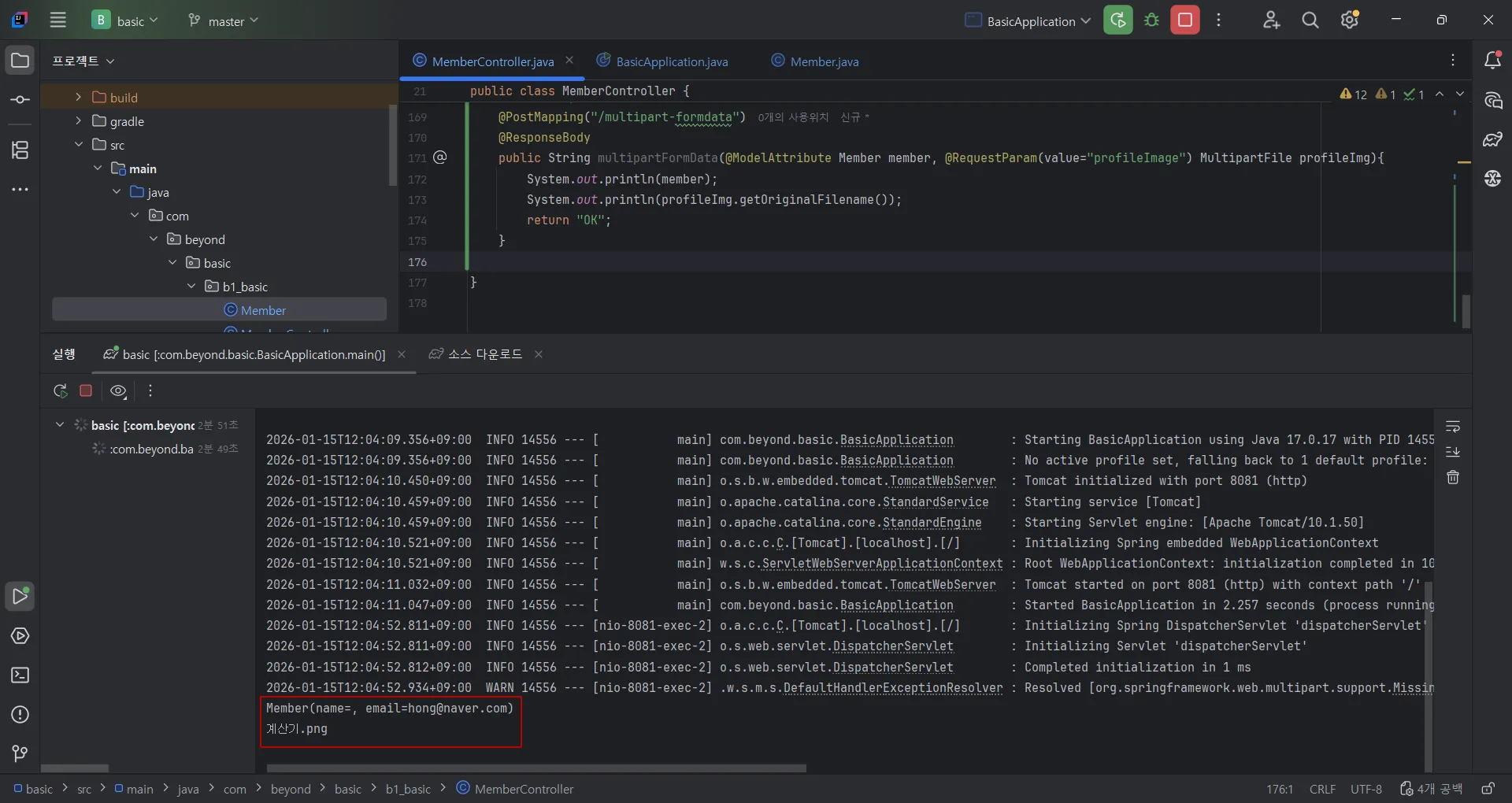Select the 소스 다운로드 tab
Image resolution: width=1512 pixels, height=803 pixels.
[476, 354]
